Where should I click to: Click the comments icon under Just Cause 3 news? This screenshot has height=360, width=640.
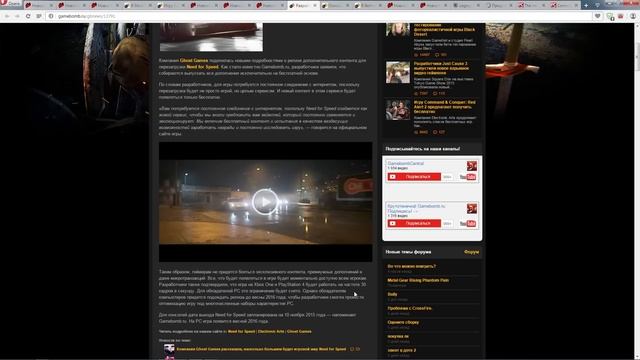[435, 93]
